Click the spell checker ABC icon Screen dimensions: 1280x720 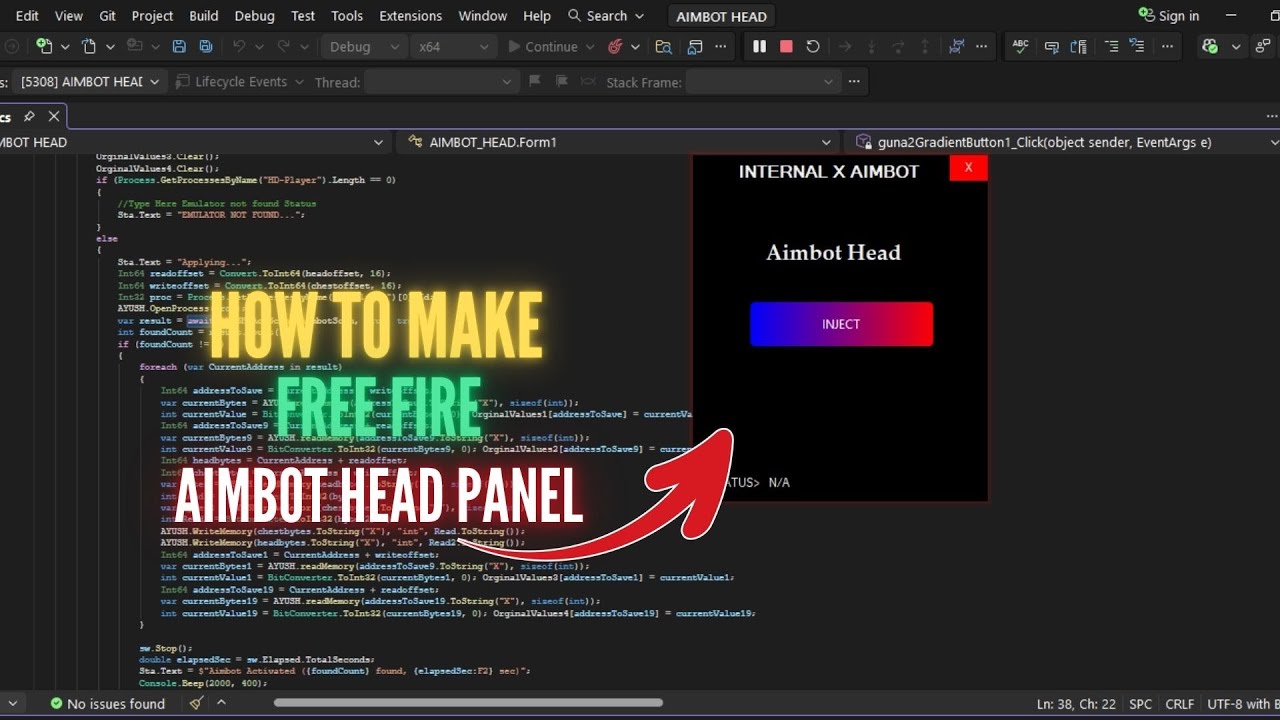[1021, 46]
